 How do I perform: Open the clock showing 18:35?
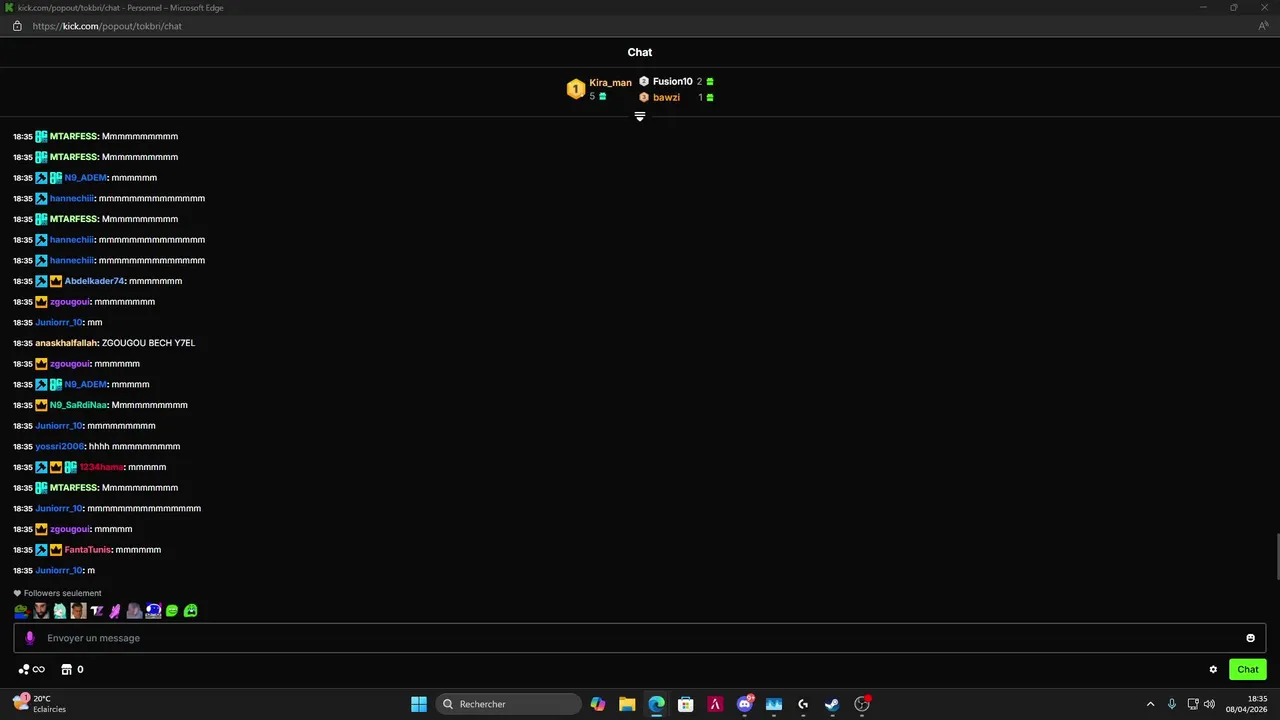1247,704
